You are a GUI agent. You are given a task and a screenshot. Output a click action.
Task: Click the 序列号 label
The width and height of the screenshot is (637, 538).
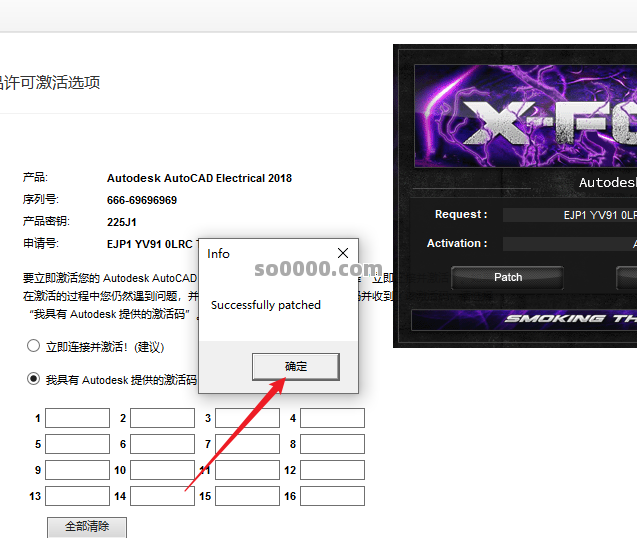[41, 200]
